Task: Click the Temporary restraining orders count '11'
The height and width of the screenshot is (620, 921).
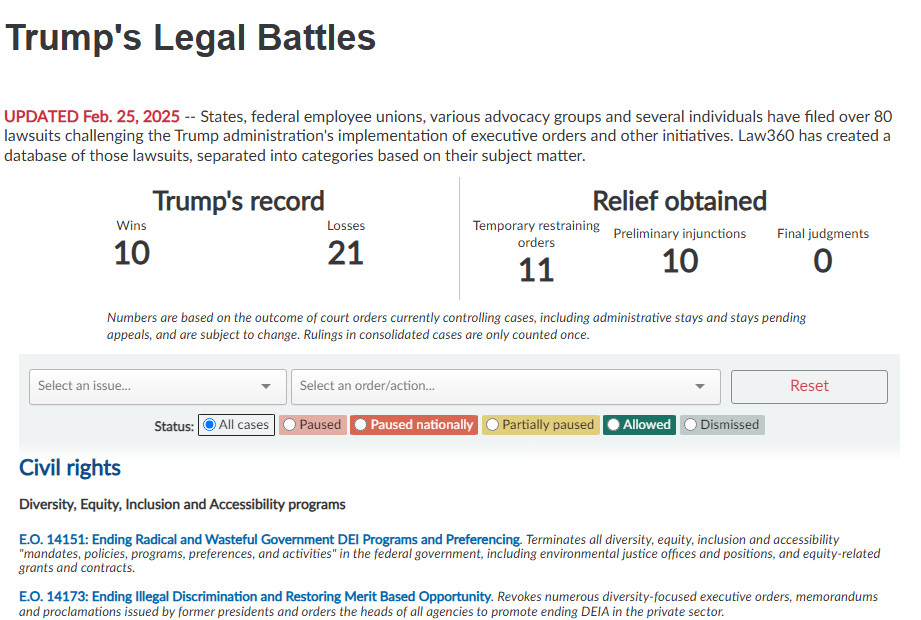Action: click(536, 270)
